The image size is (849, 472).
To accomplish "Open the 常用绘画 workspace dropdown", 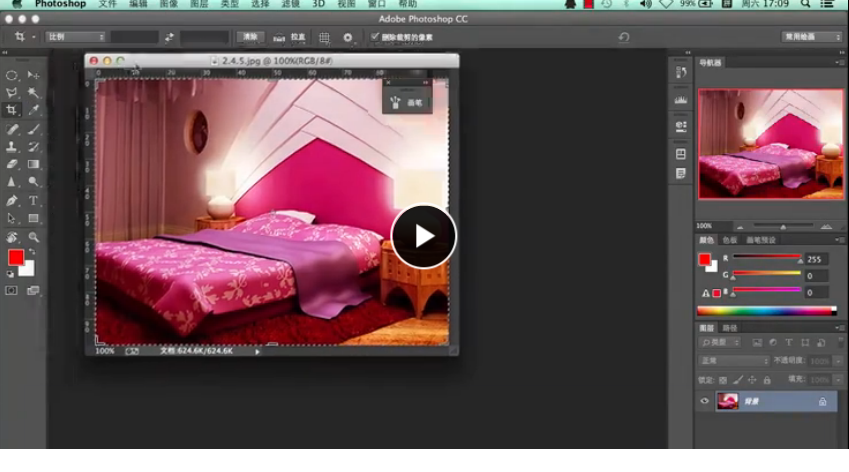I will click(x=811, y=36).
